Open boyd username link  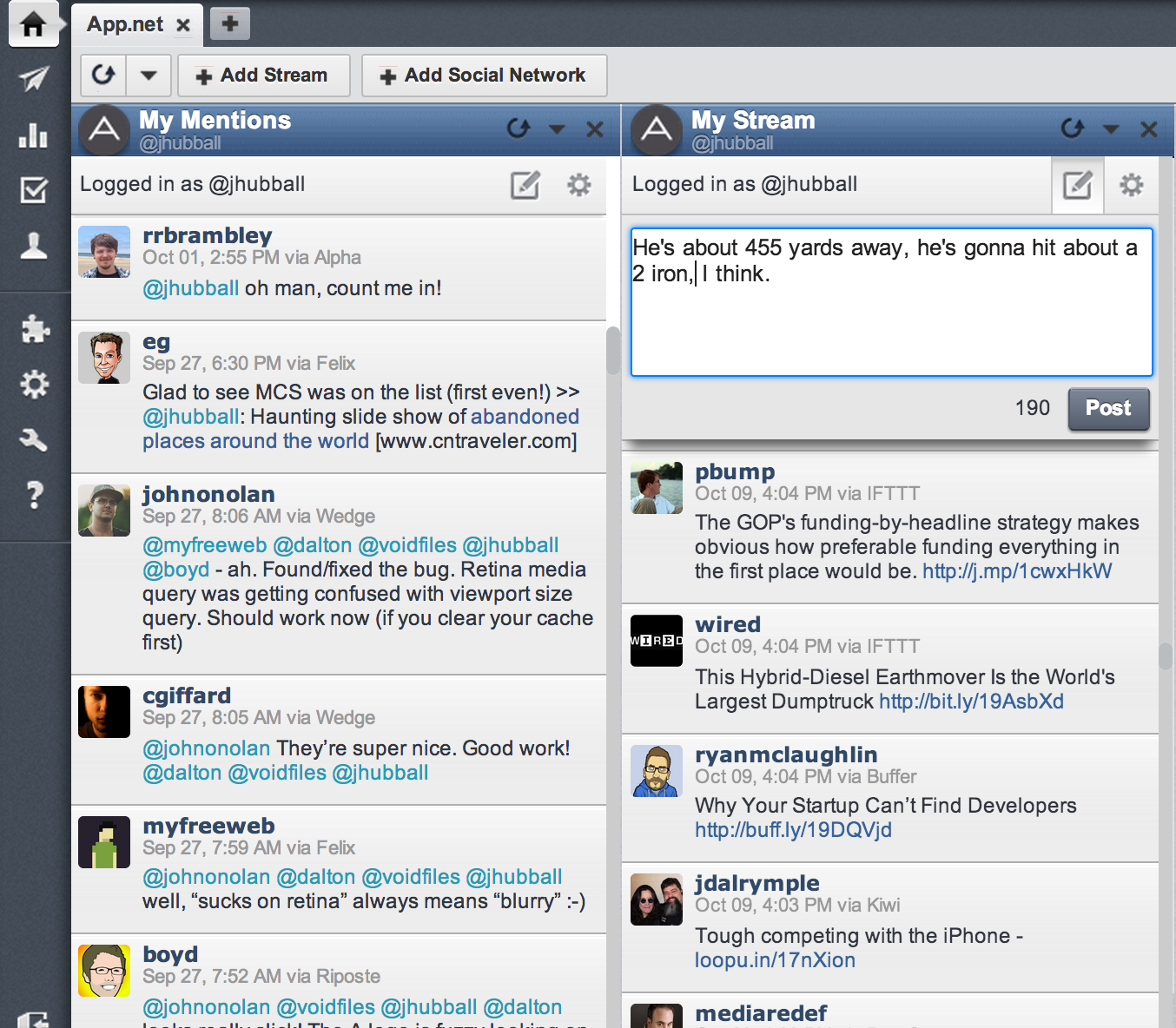170,954
